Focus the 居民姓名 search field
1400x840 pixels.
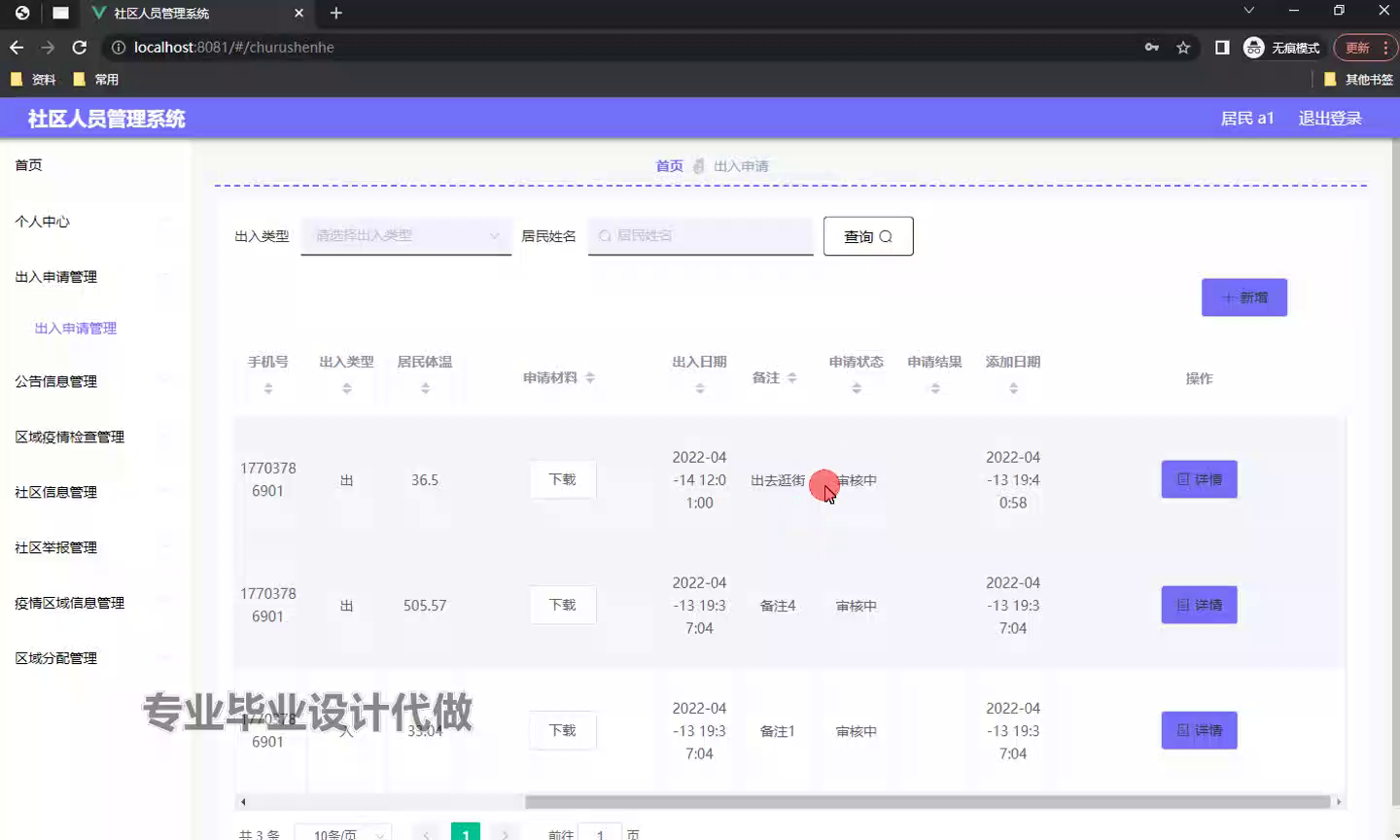pyautogui.click(x=700, y=235)
